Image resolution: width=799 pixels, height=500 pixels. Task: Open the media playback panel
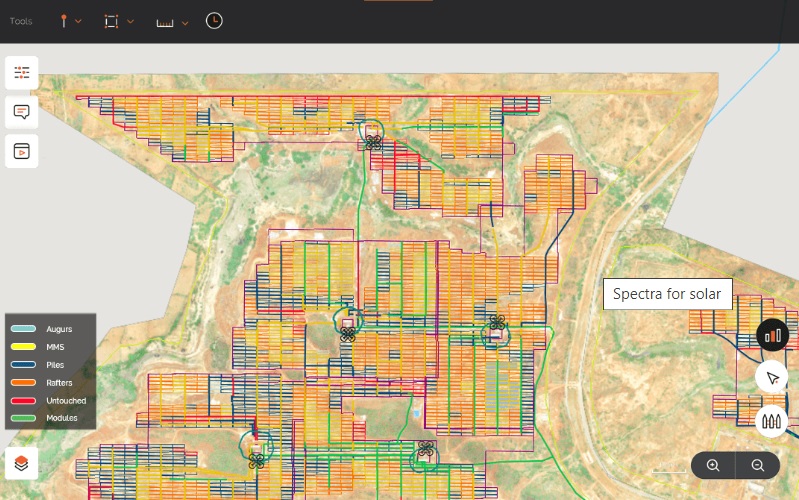click(21, 151)
